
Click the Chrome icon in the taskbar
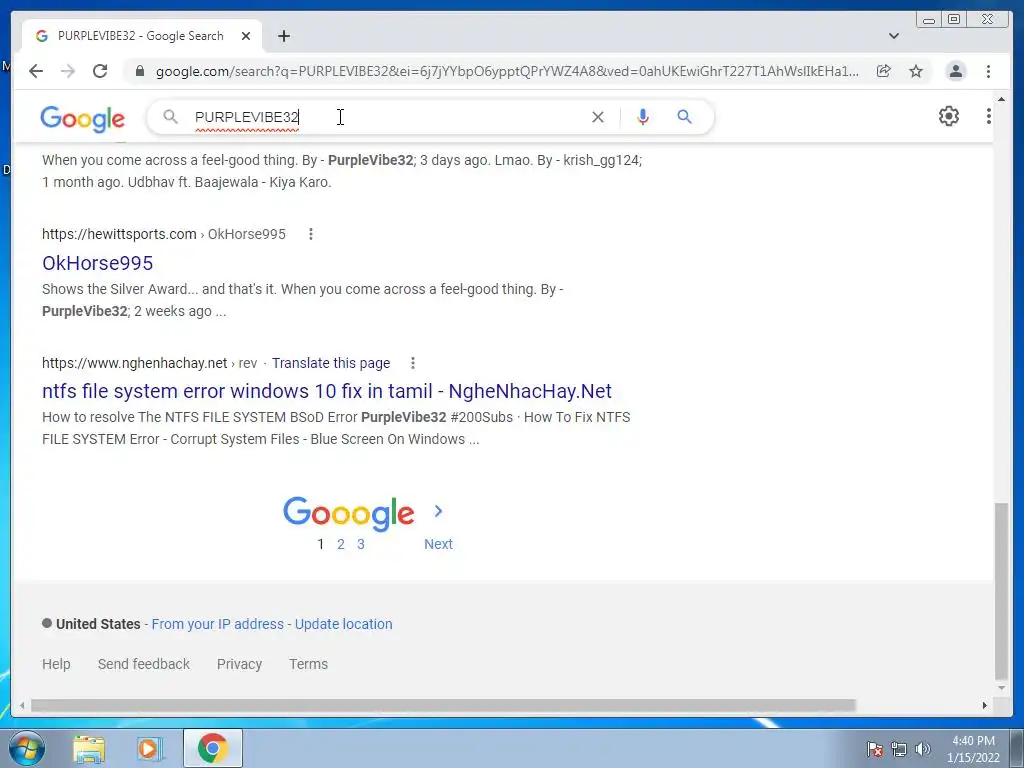pos(212,748)
